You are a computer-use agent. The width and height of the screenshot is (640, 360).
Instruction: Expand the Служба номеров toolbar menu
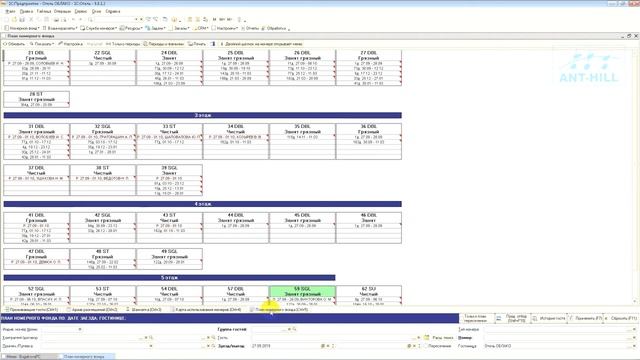point(98,28)
